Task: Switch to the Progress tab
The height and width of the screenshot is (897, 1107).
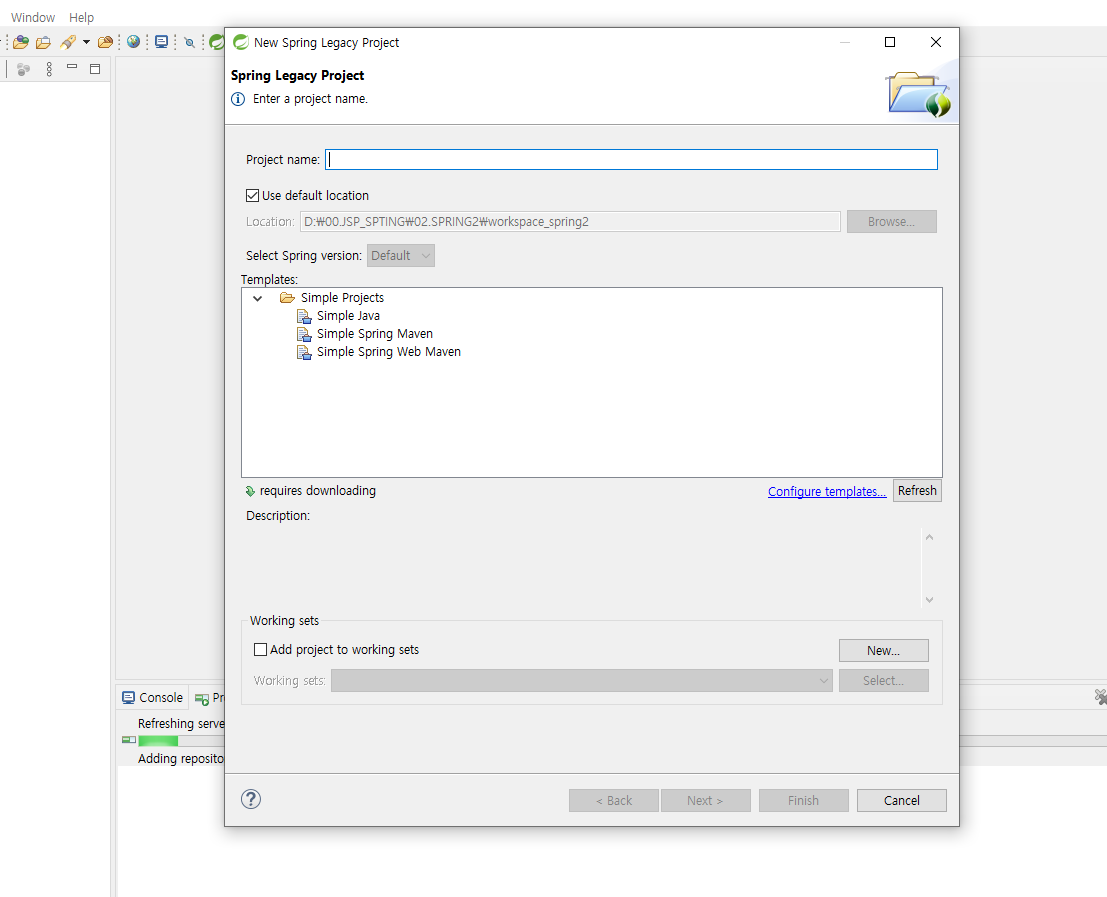Action: click(x=210, y=698)
